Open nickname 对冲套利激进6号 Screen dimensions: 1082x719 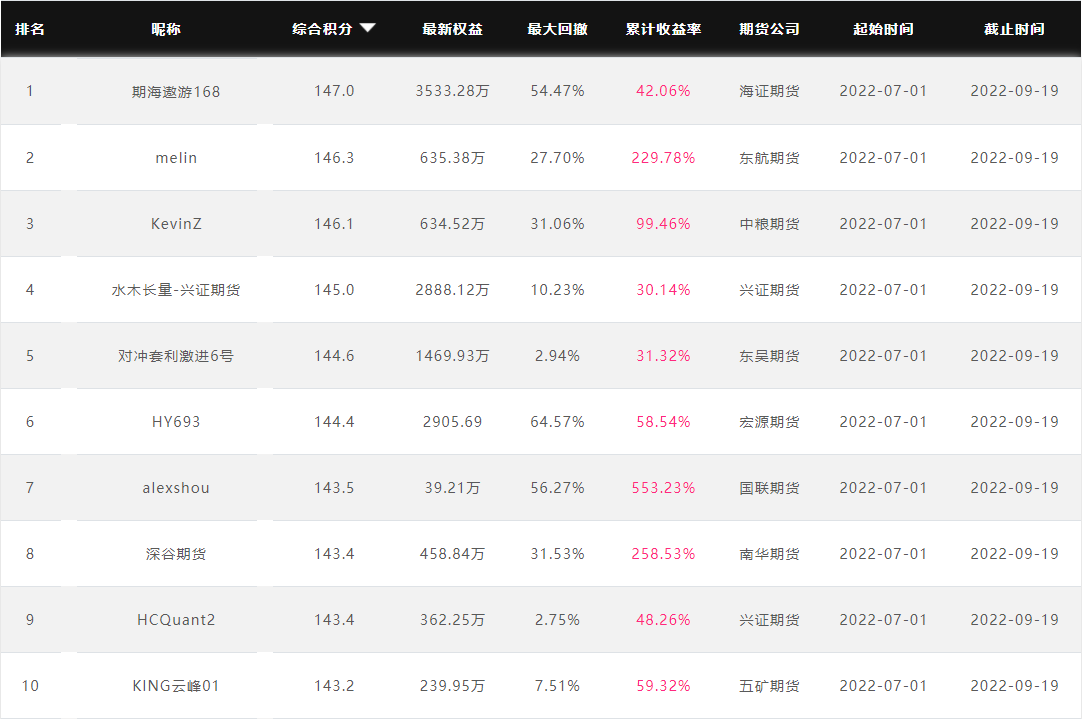[176, 356]
